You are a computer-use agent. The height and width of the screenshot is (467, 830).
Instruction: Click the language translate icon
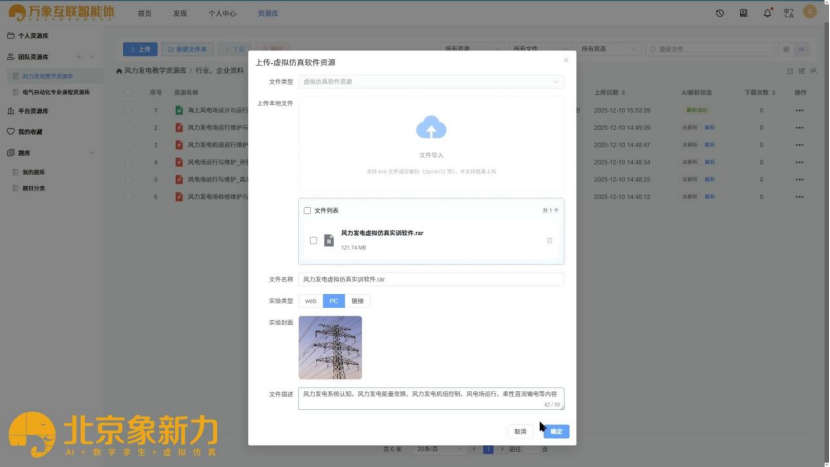[789, 13]
